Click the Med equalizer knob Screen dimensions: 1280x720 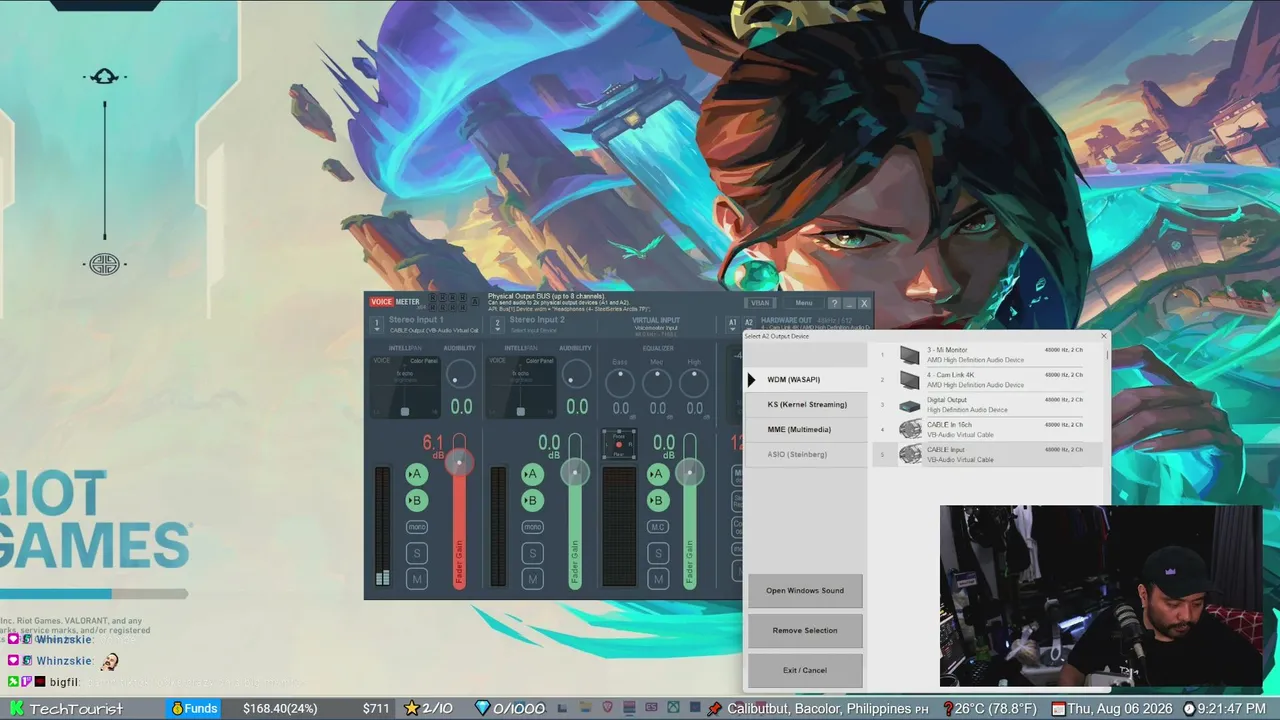pyautogui.click(x=657, y=381)
